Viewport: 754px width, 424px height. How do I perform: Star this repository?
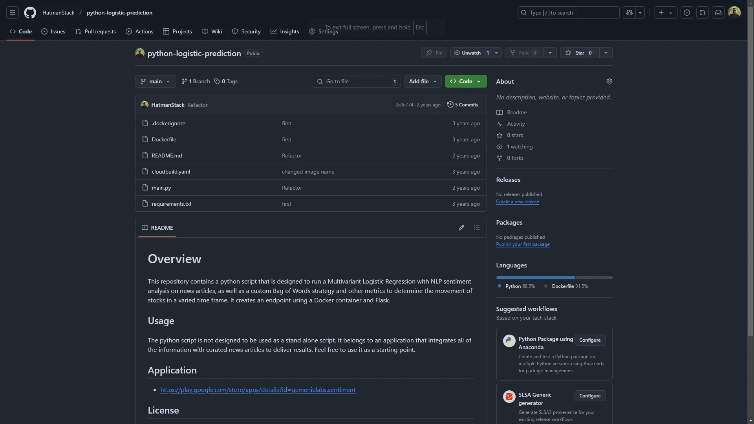click(x=580, y=52)
